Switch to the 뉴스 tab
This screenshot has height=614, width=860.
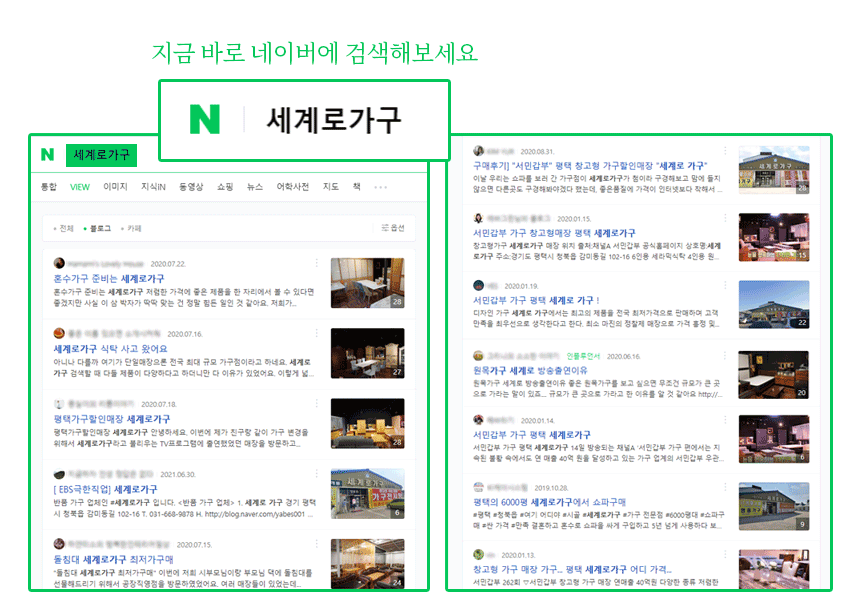point(254,187)
